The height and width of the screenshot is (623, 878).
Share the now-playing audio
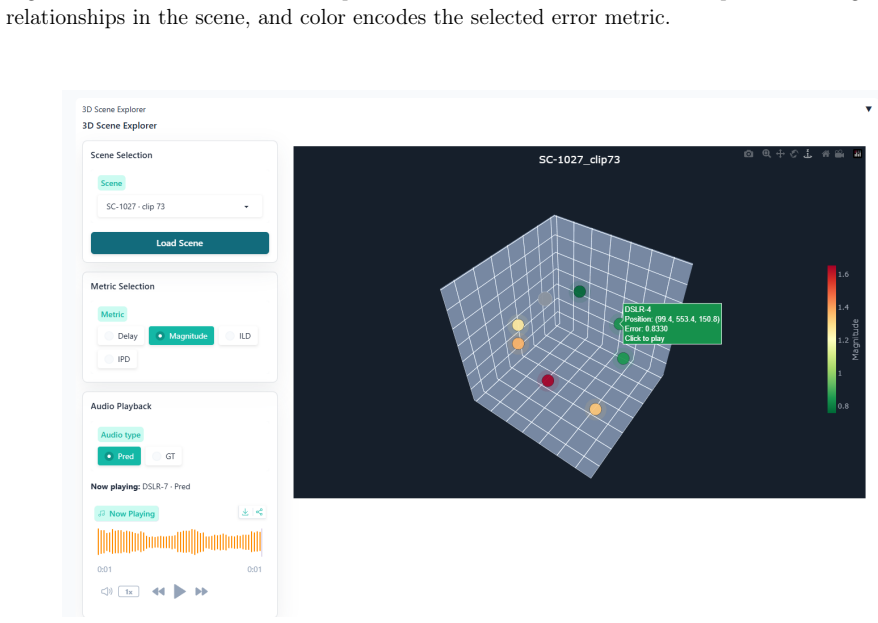point(259,512)
